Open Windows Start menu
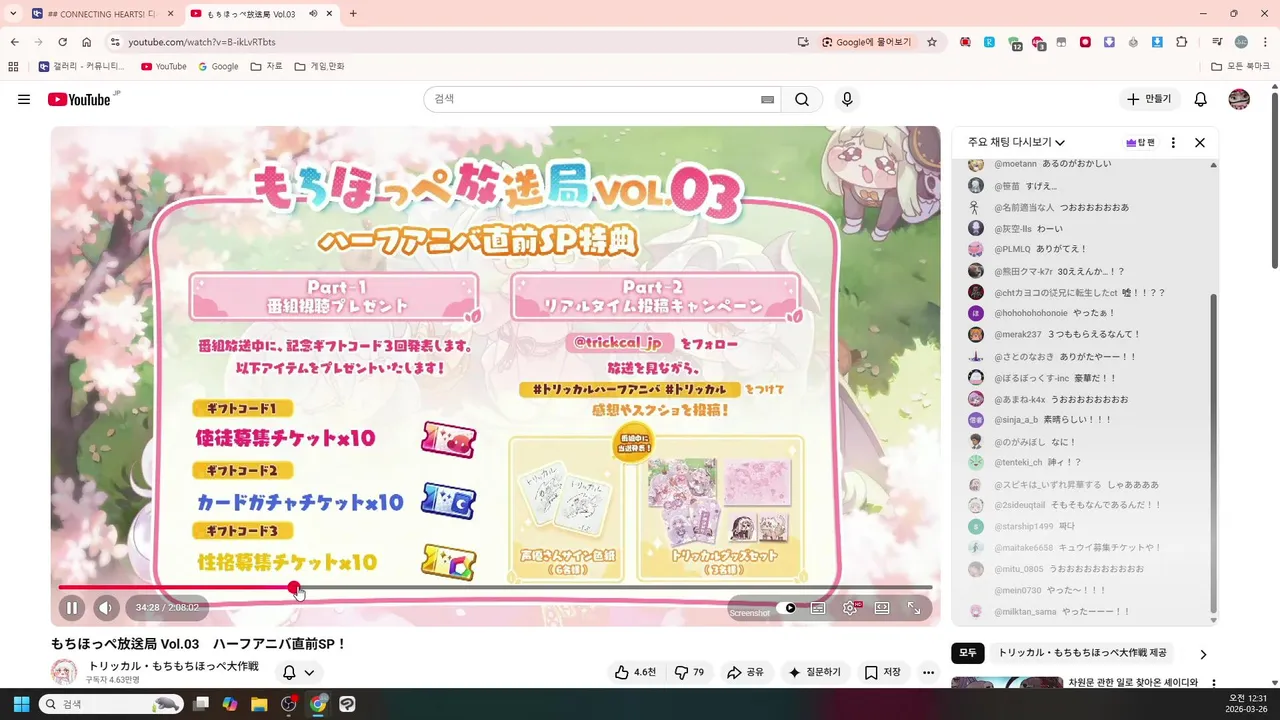The image size is (1280, 720). [21, 704]
